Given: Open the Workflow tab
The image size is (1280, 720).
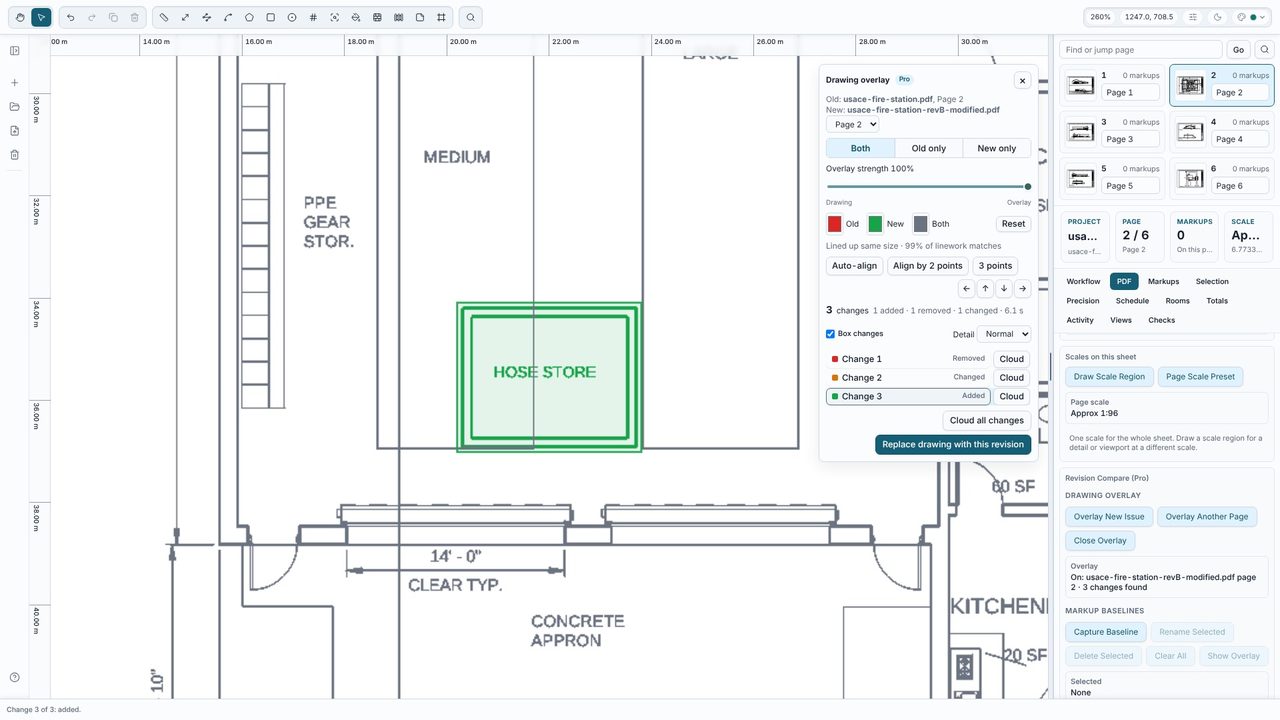Looking at the screenshot, I should (x=1083, y=282).
